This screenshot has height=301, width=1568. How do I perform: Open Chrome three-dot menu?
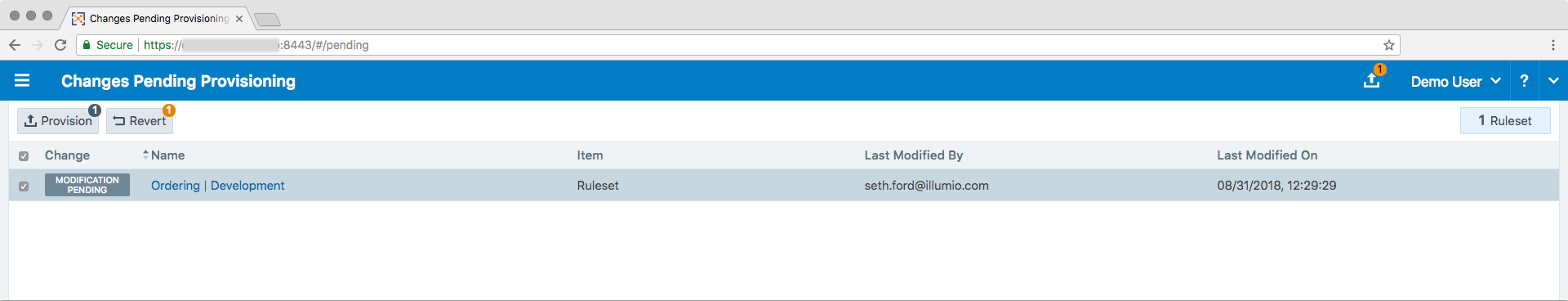click(1553, 45)
